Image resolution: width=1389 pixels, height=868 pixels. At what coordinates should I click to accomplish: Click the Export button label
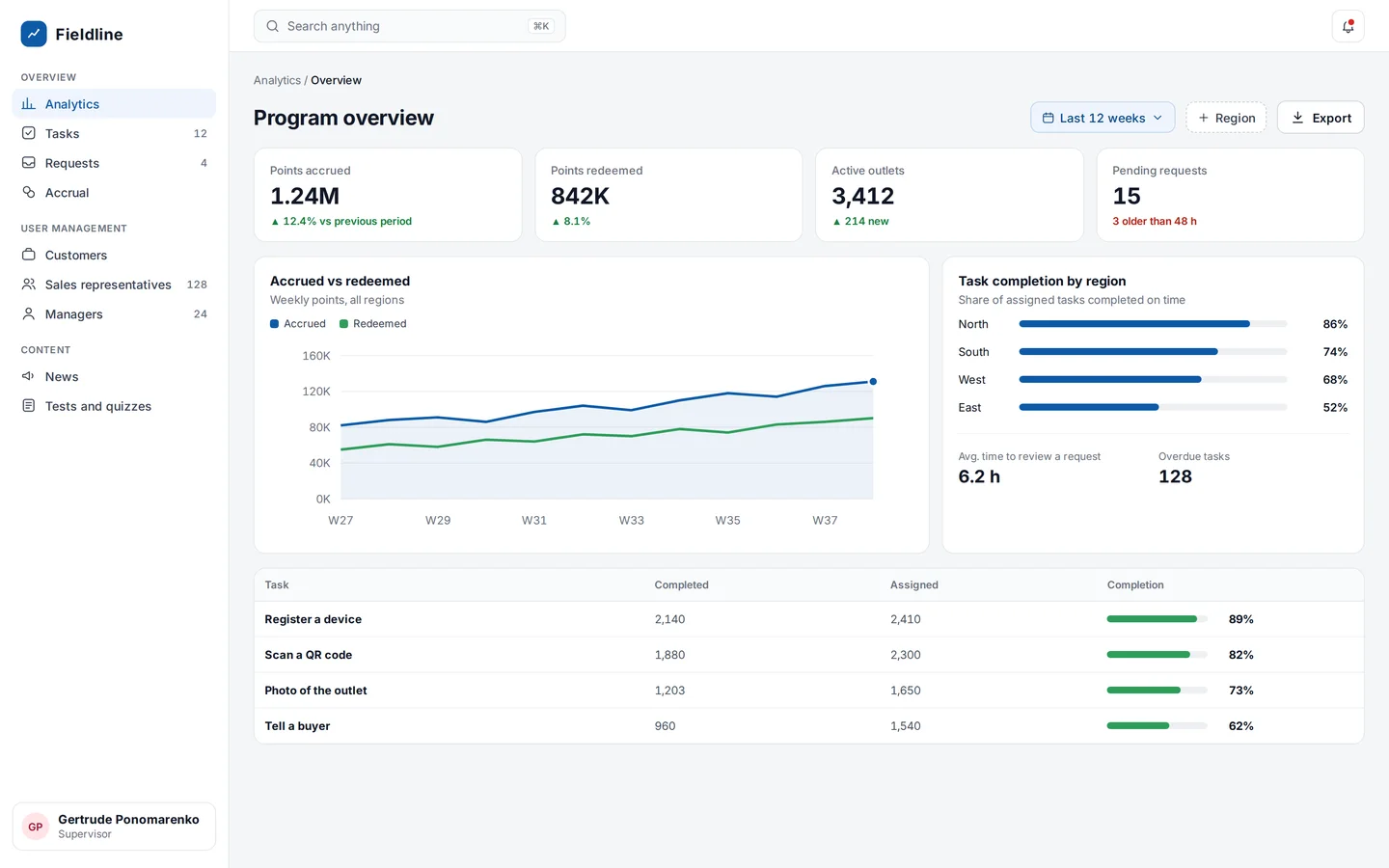coord(1331,118)
